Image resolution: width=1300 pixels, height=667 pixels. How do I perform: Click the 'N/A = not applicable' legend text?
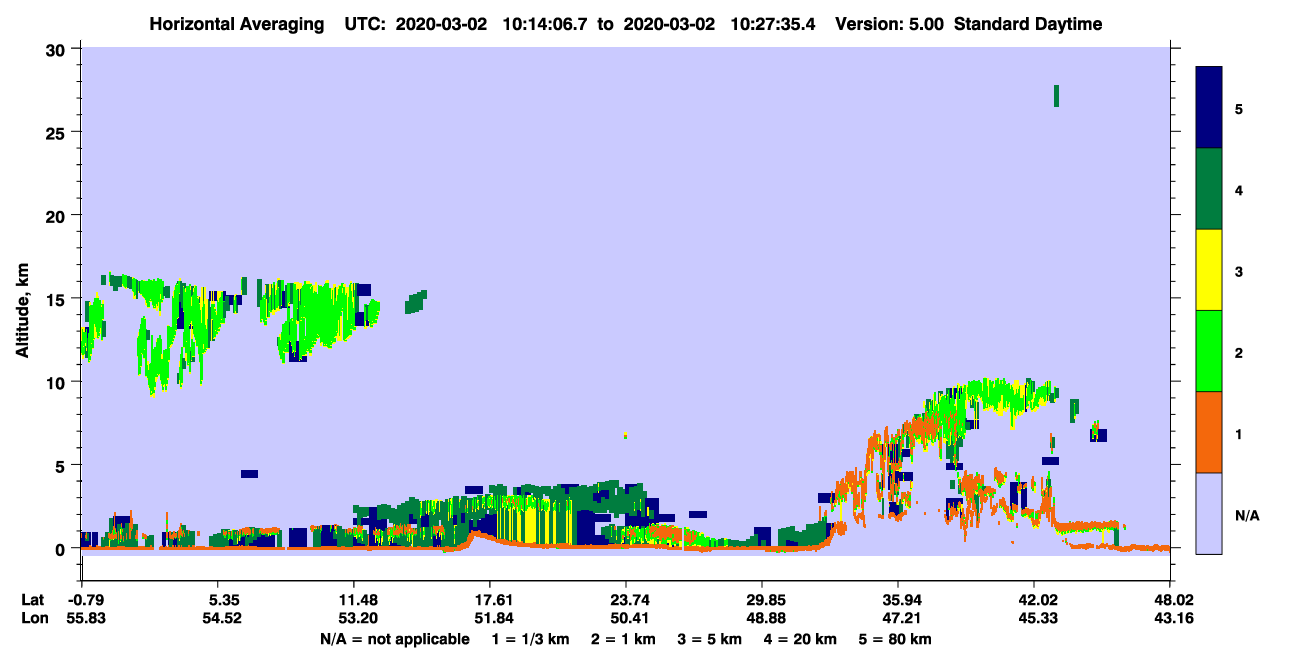tap(394, 639)
